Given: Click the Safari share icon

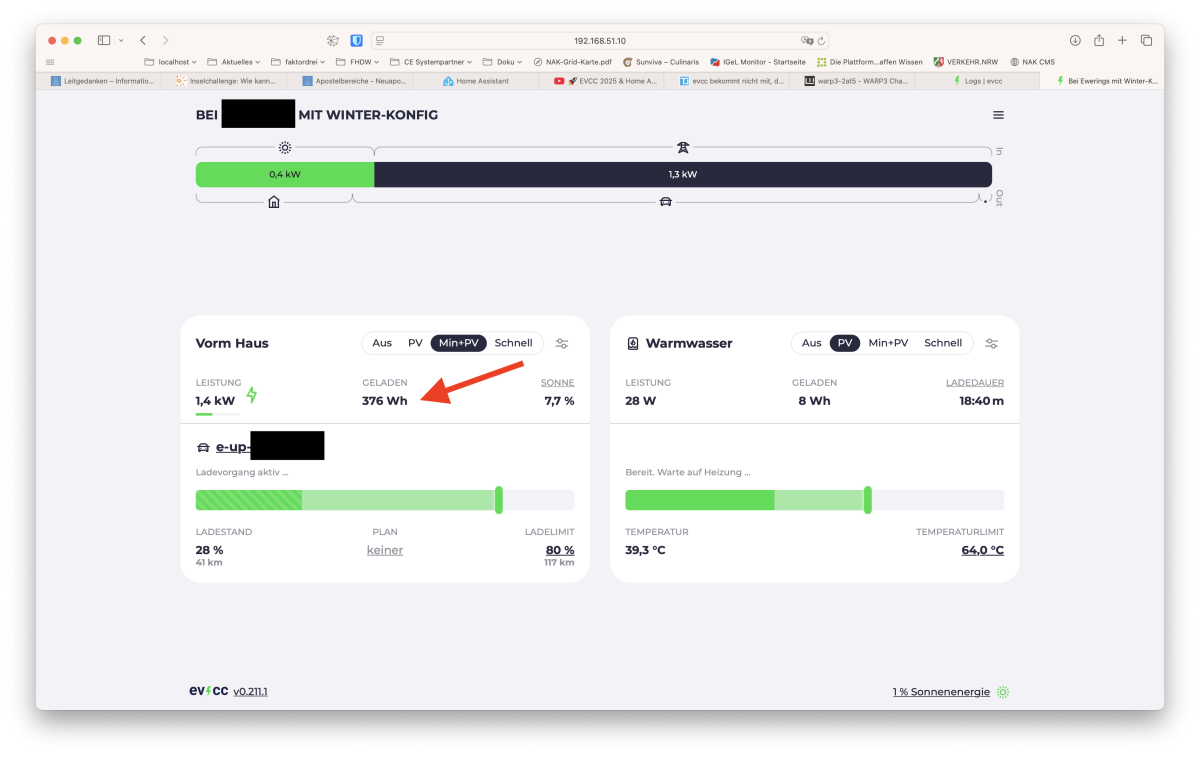Looking at the screenshot, I should [x=1099, y=41].
